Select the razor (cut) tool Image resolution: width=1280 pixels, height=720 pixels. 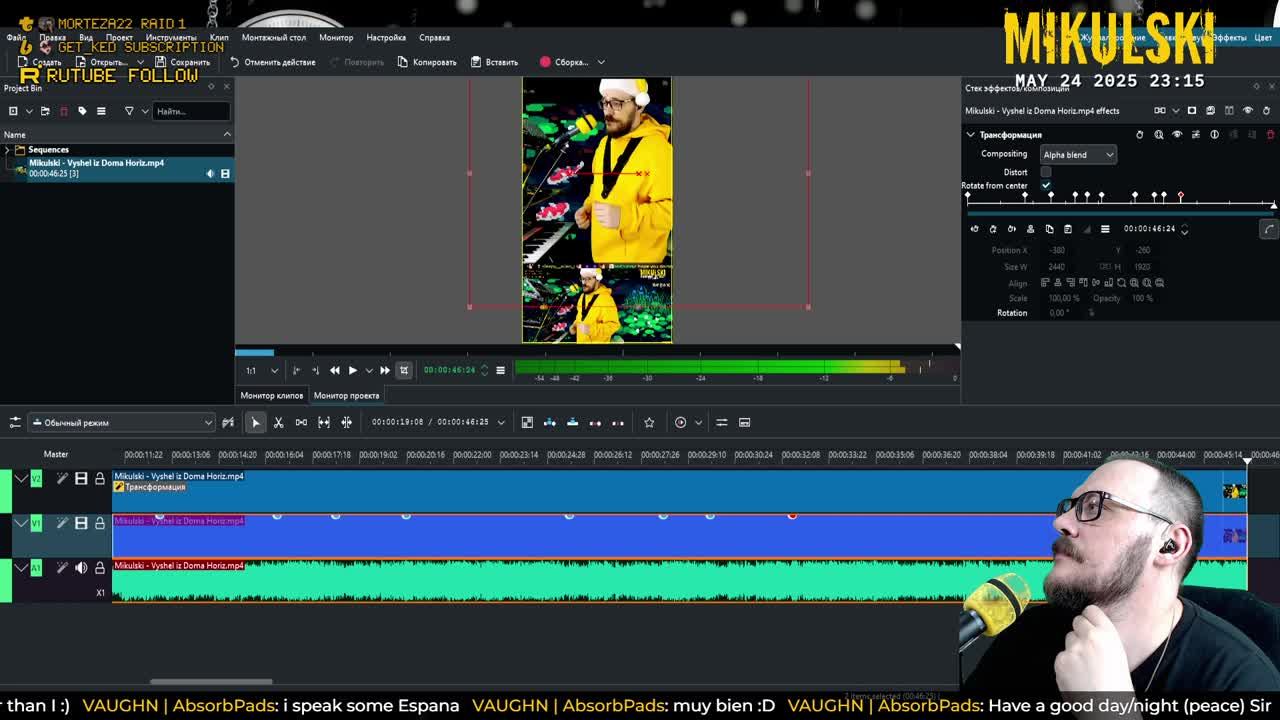(x=279, y=422)
